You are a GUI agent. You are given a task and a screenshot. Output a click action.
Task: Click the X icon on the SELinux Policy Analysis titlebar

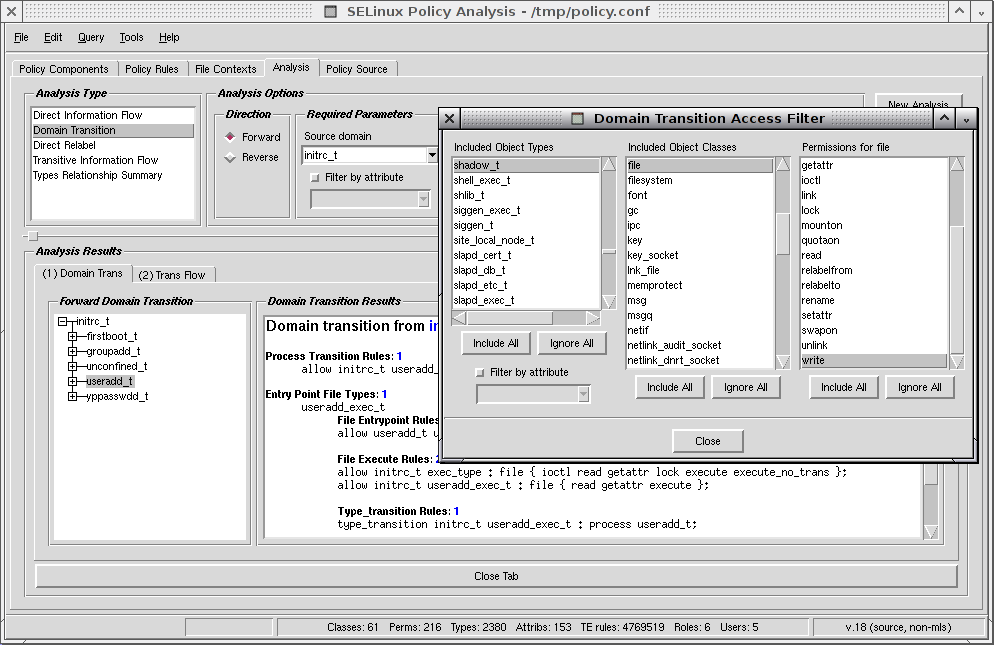[11, 11]
